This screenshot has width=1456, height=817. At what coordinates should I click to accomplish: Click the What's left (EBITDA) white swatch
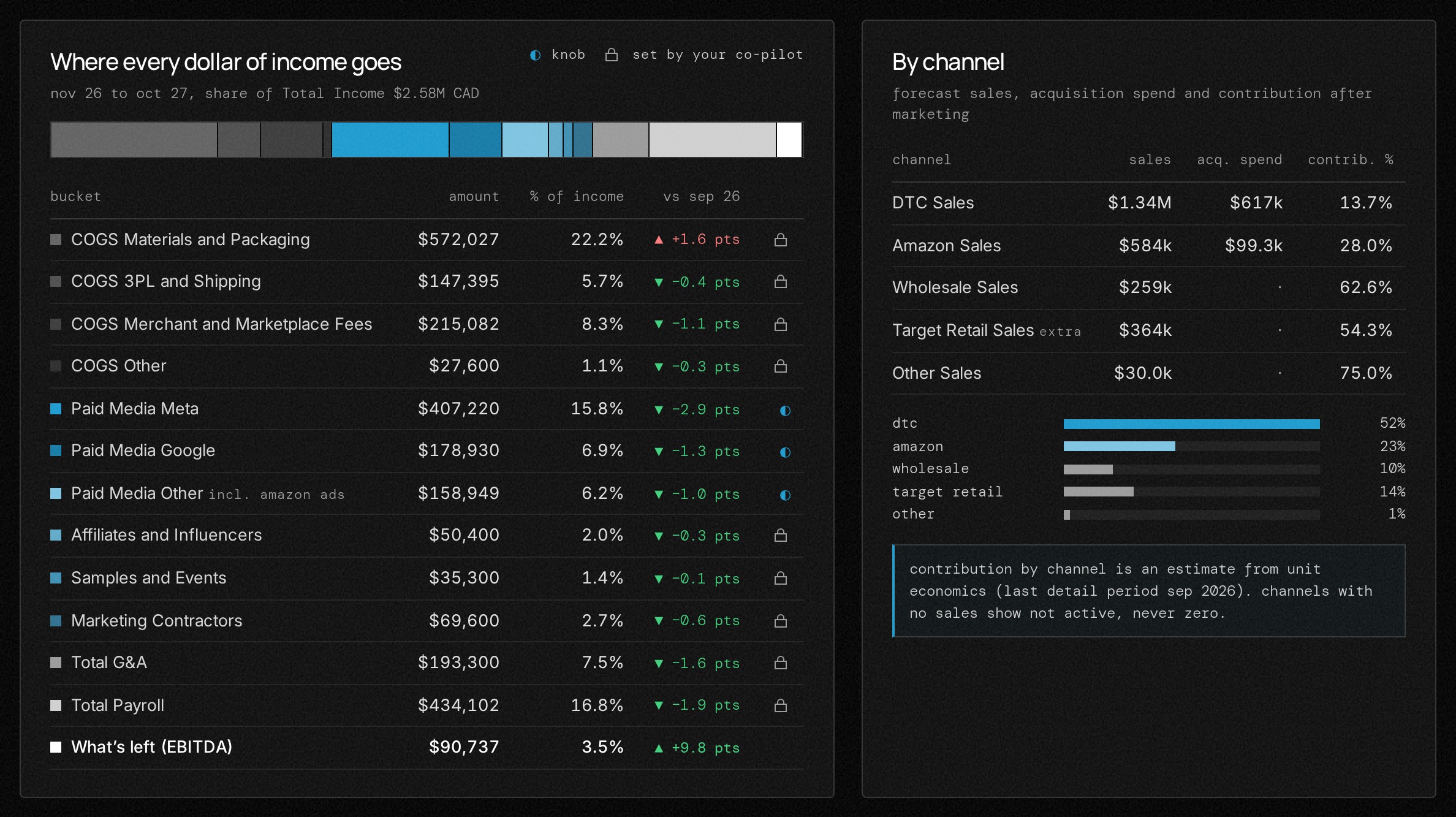56,747
